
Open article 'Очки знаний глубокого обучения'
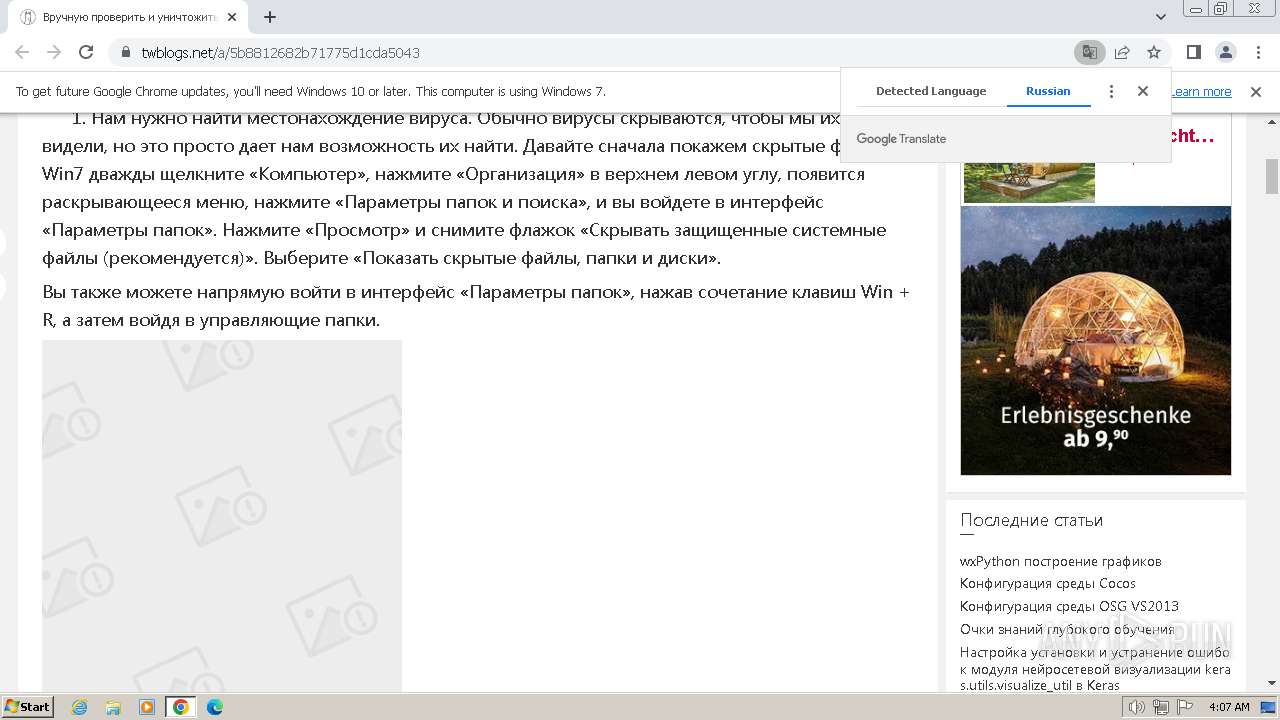click(1066, 629)
